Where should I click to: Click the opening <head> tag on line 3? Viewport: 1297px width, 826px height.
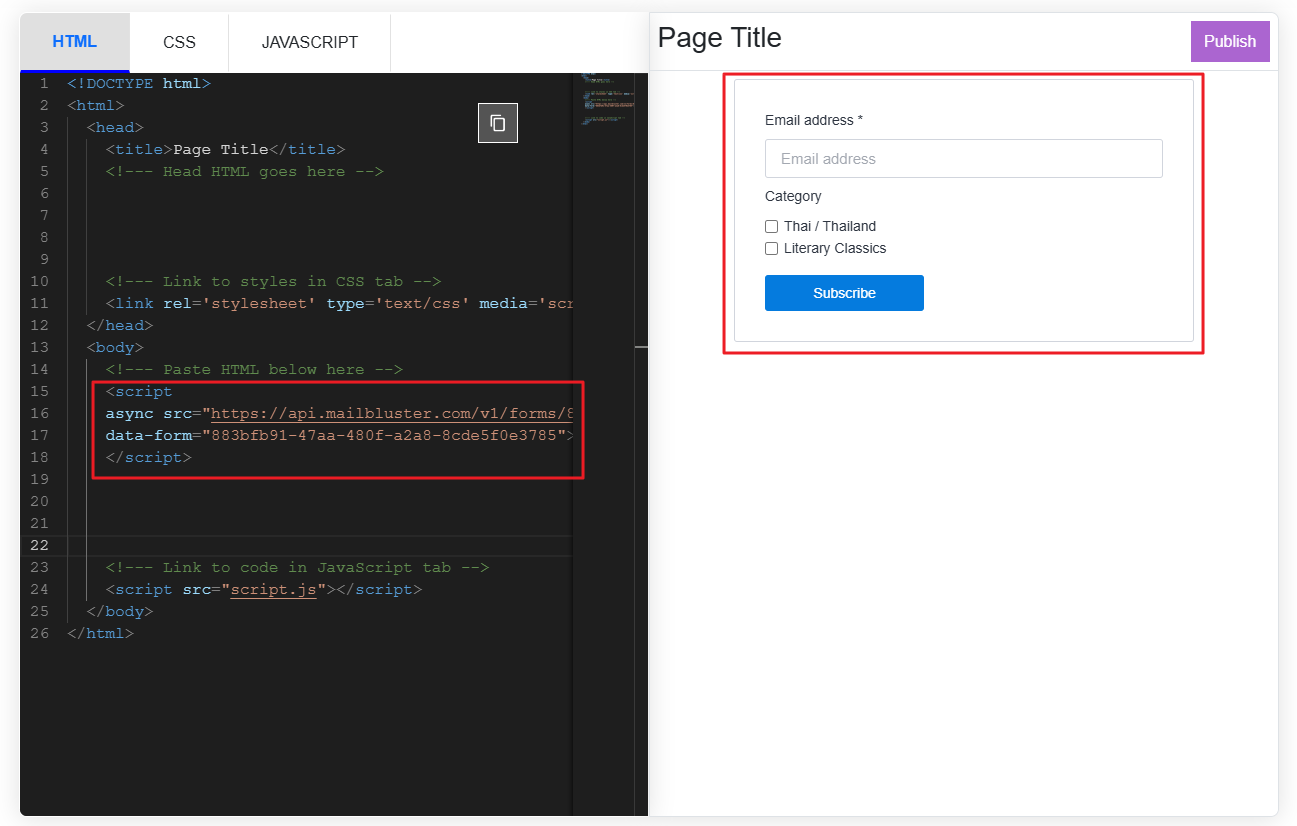click(115, 127)
